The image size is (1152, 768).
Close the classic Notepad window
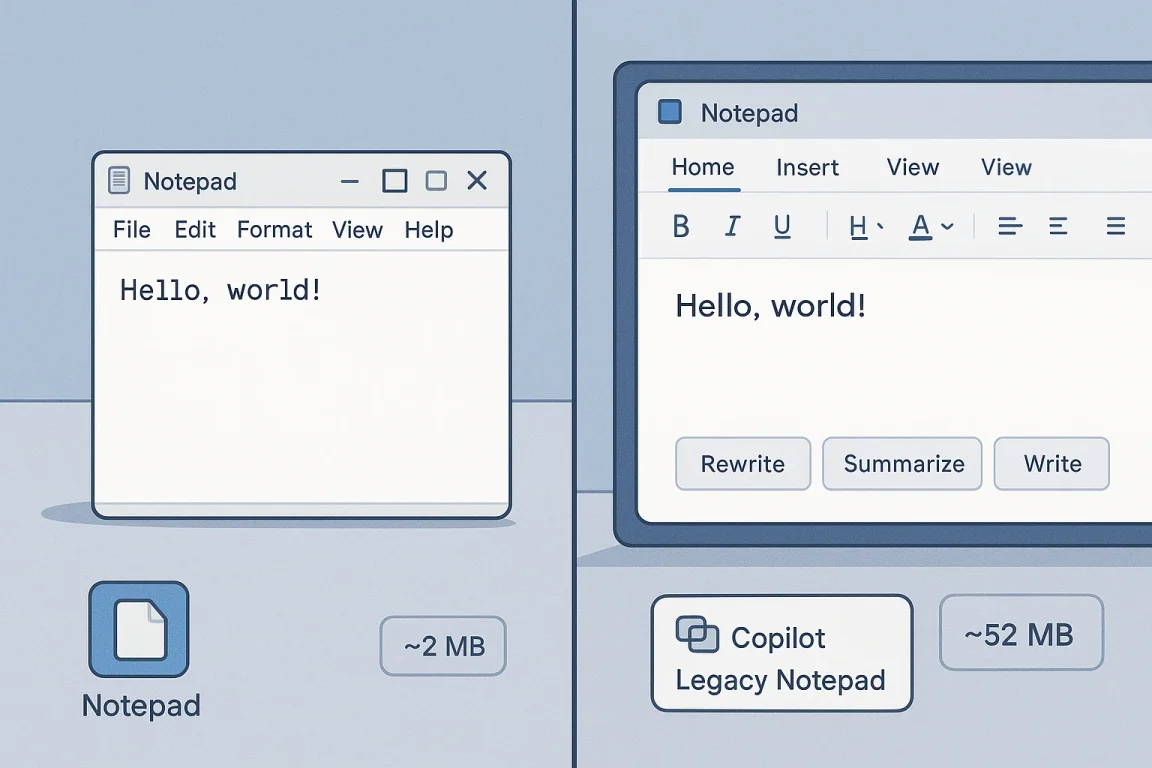click(x=478, y=180)
